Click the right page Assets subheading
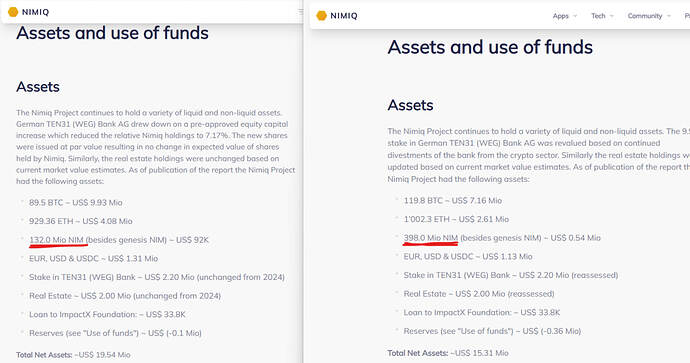Viewport: 690px width, 363px height. pos(410,105)
